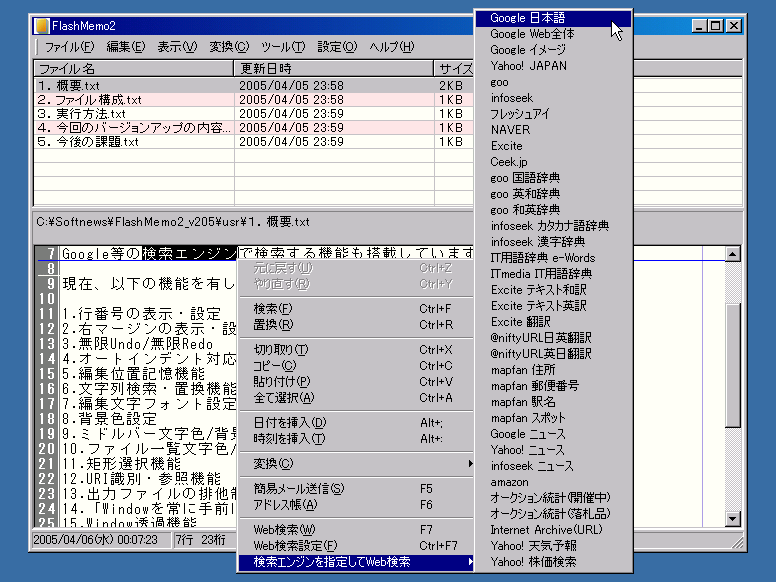The width and height of the screenshot is (776, 582).
Task: Choose 検索(F) from the context menu
Action: (355, 309)
